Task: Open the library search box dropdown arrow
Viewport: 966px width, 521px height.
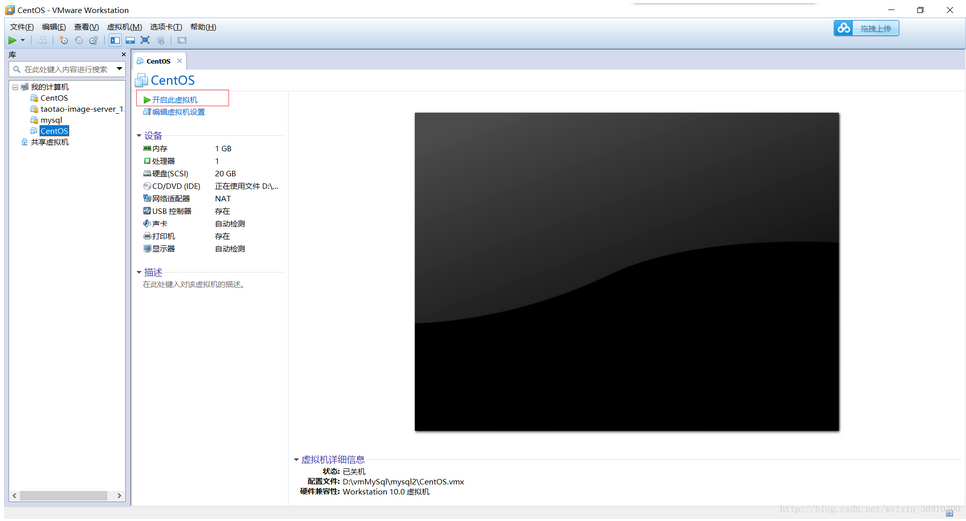Action: [x=119, y=69]
